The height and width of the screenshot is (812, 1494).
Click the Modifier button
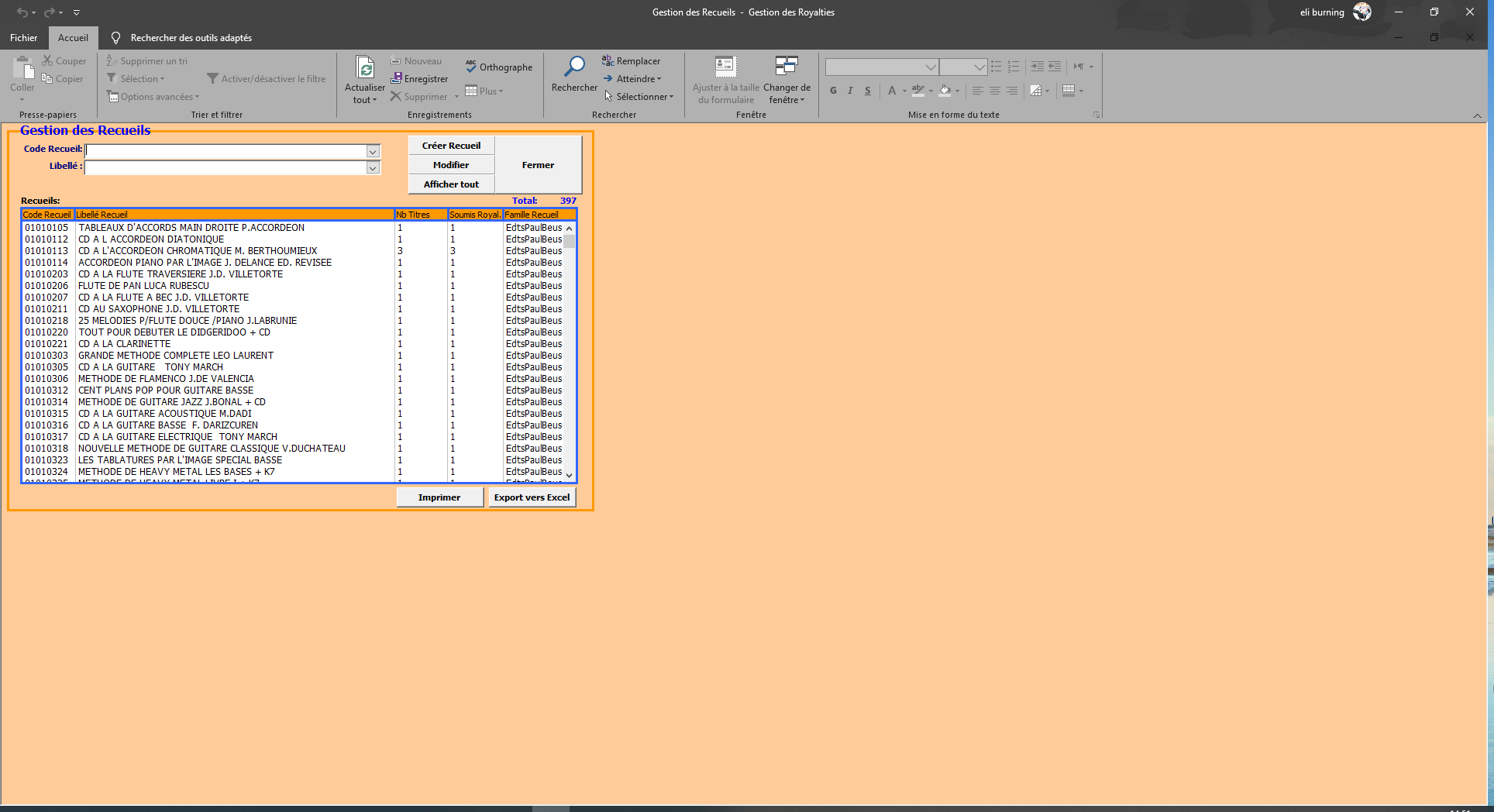pyautogui.click(x=451, y=164)
